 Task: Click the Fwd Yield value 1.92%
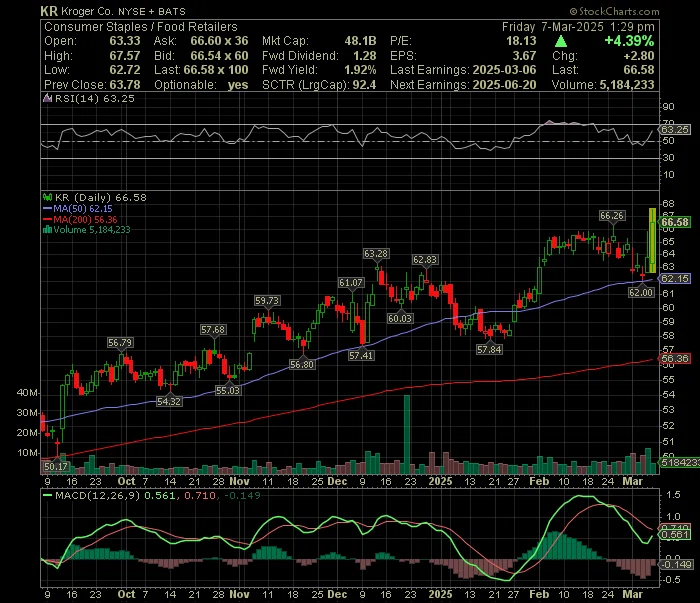click(x=360, y=70)
